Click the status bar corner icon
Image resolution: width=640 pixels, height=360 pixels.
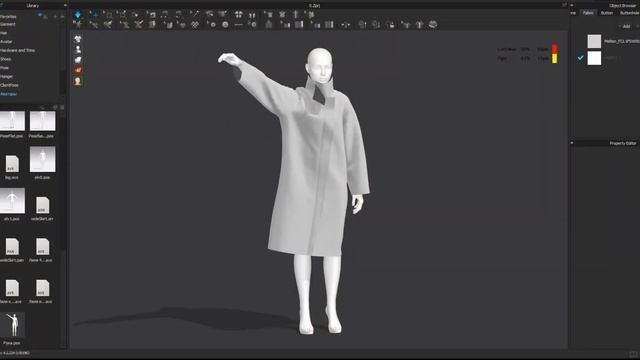[633, 354]
